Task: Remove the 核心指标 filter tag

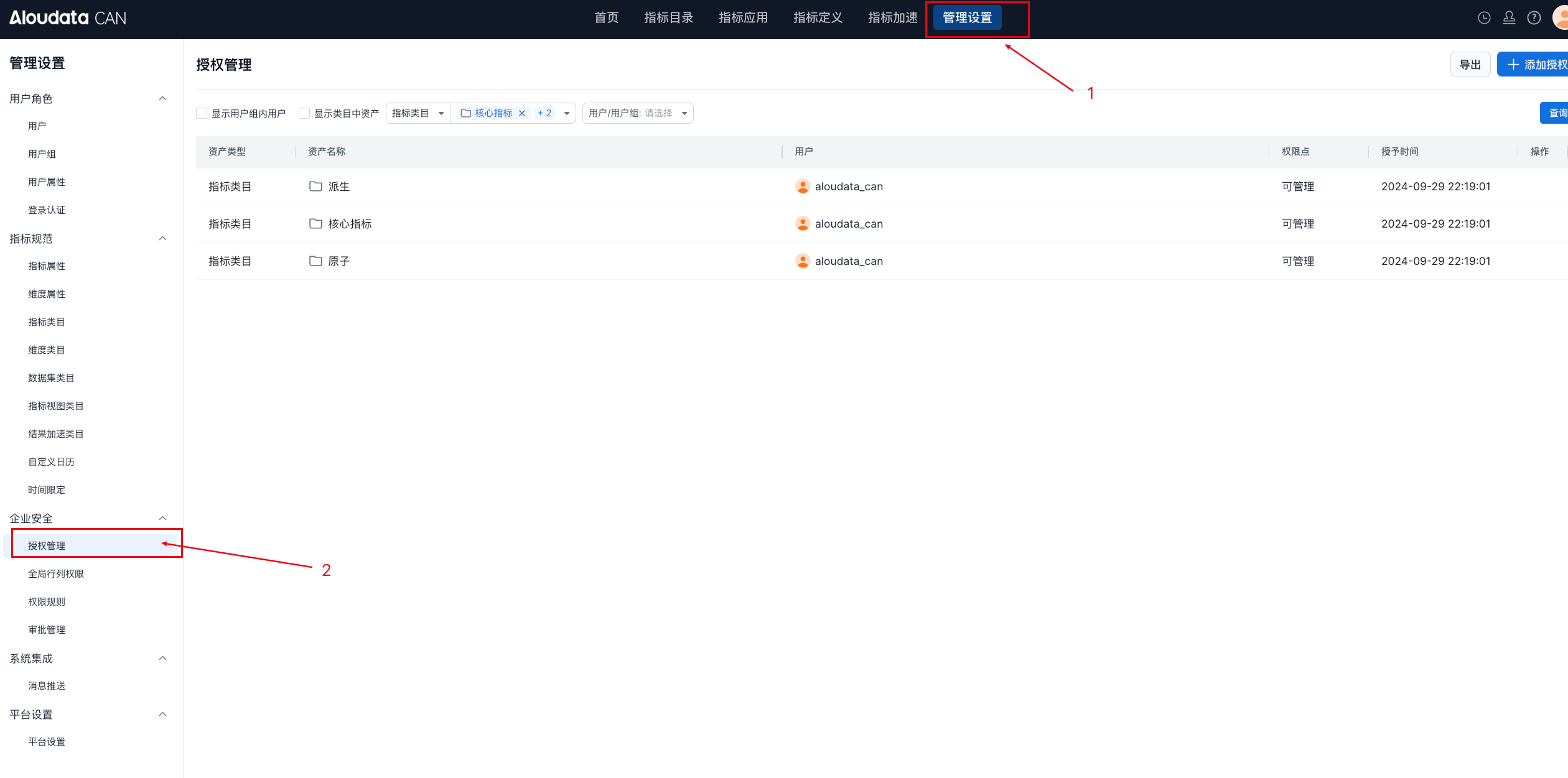Action: tap(522, 113)
